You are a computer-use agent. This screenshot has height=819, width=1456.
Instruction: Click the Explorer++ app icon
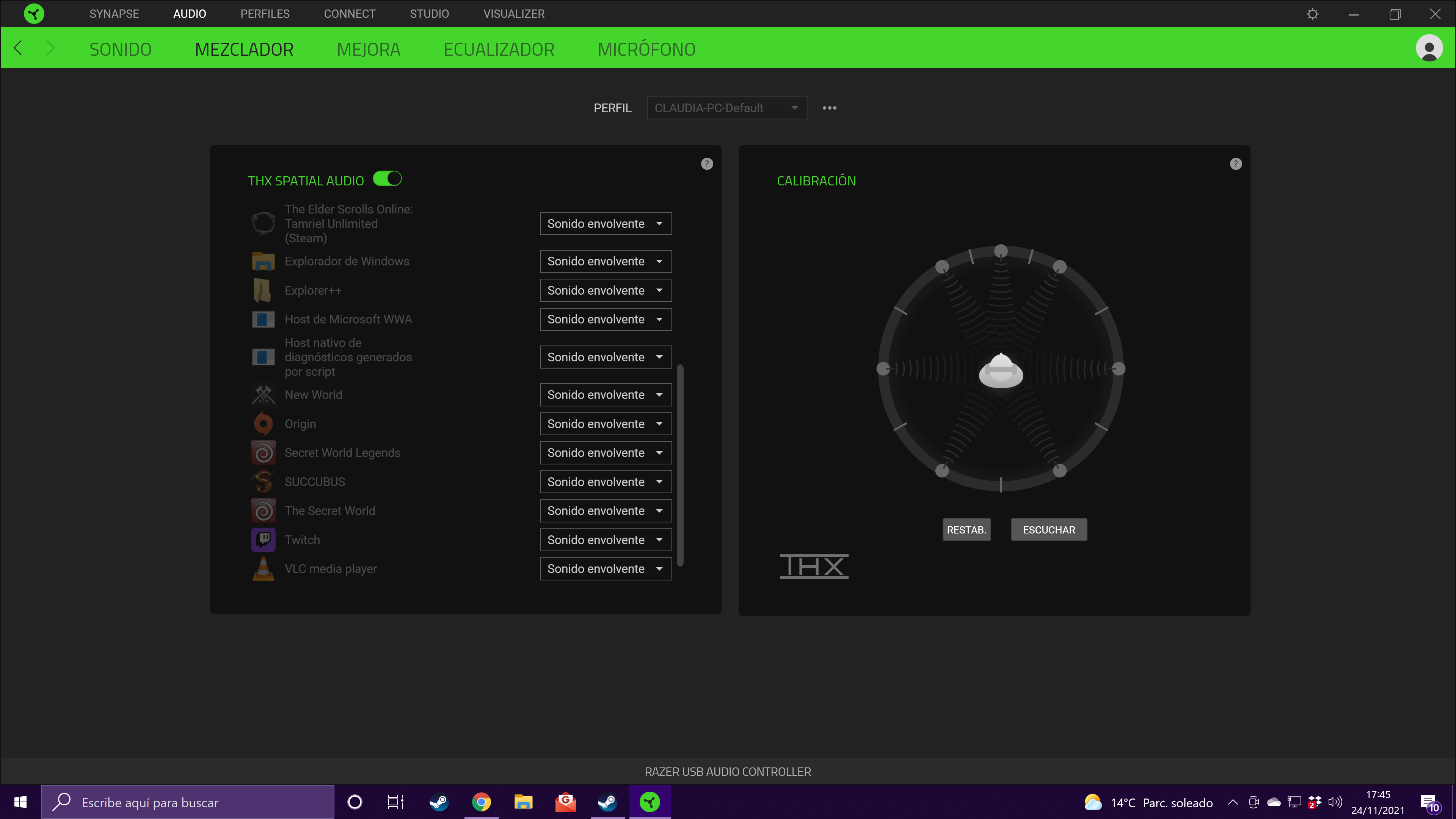tap(263, 290)
